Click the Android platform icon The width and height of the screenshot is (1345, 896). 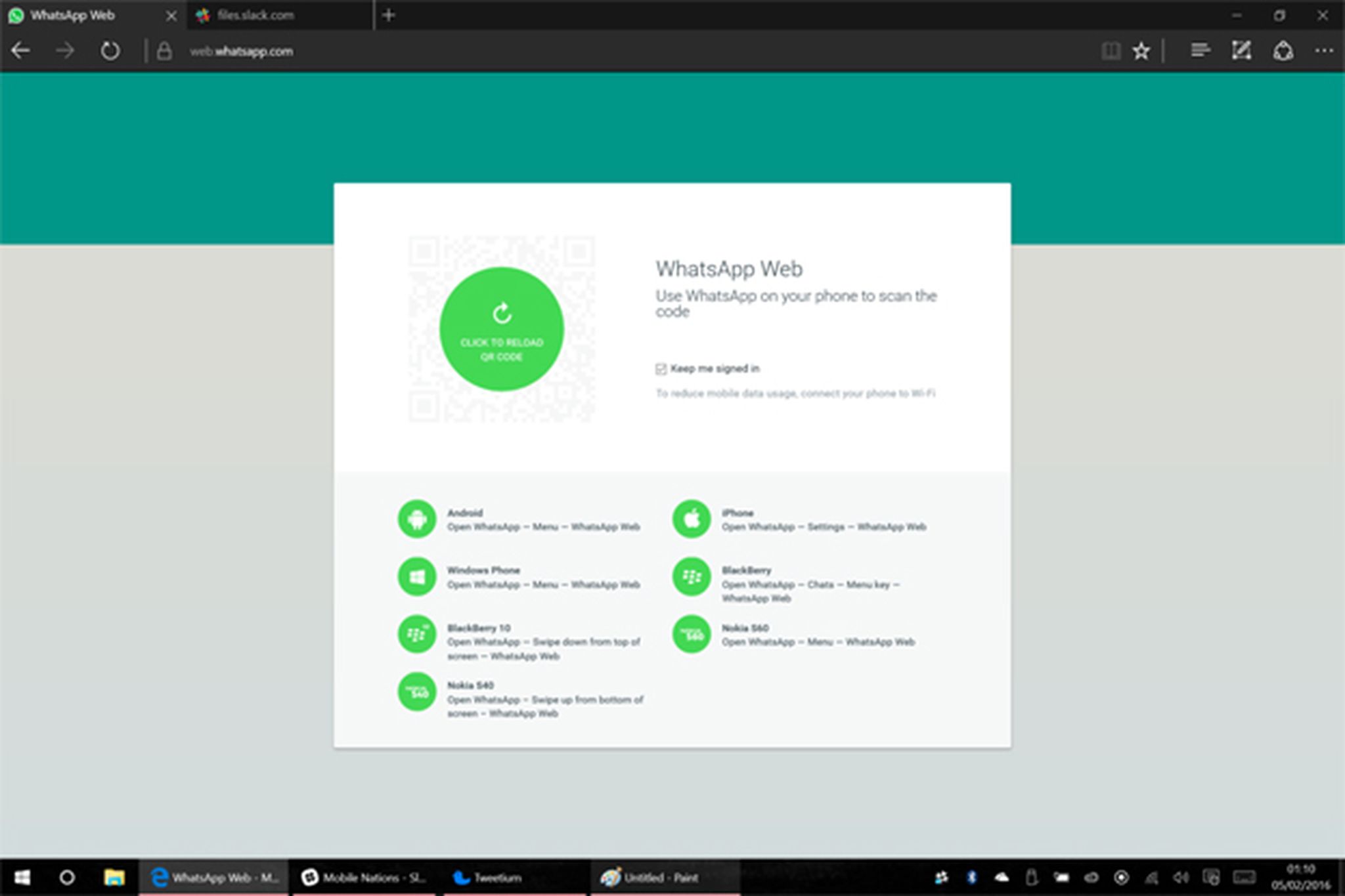point(417,519)
